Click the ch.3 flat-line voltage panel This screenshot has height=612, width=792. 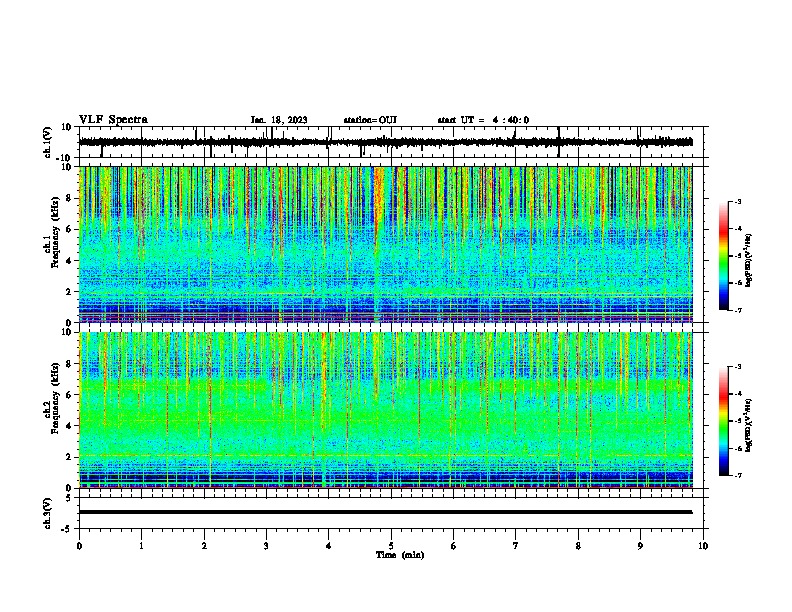(393, 513)
